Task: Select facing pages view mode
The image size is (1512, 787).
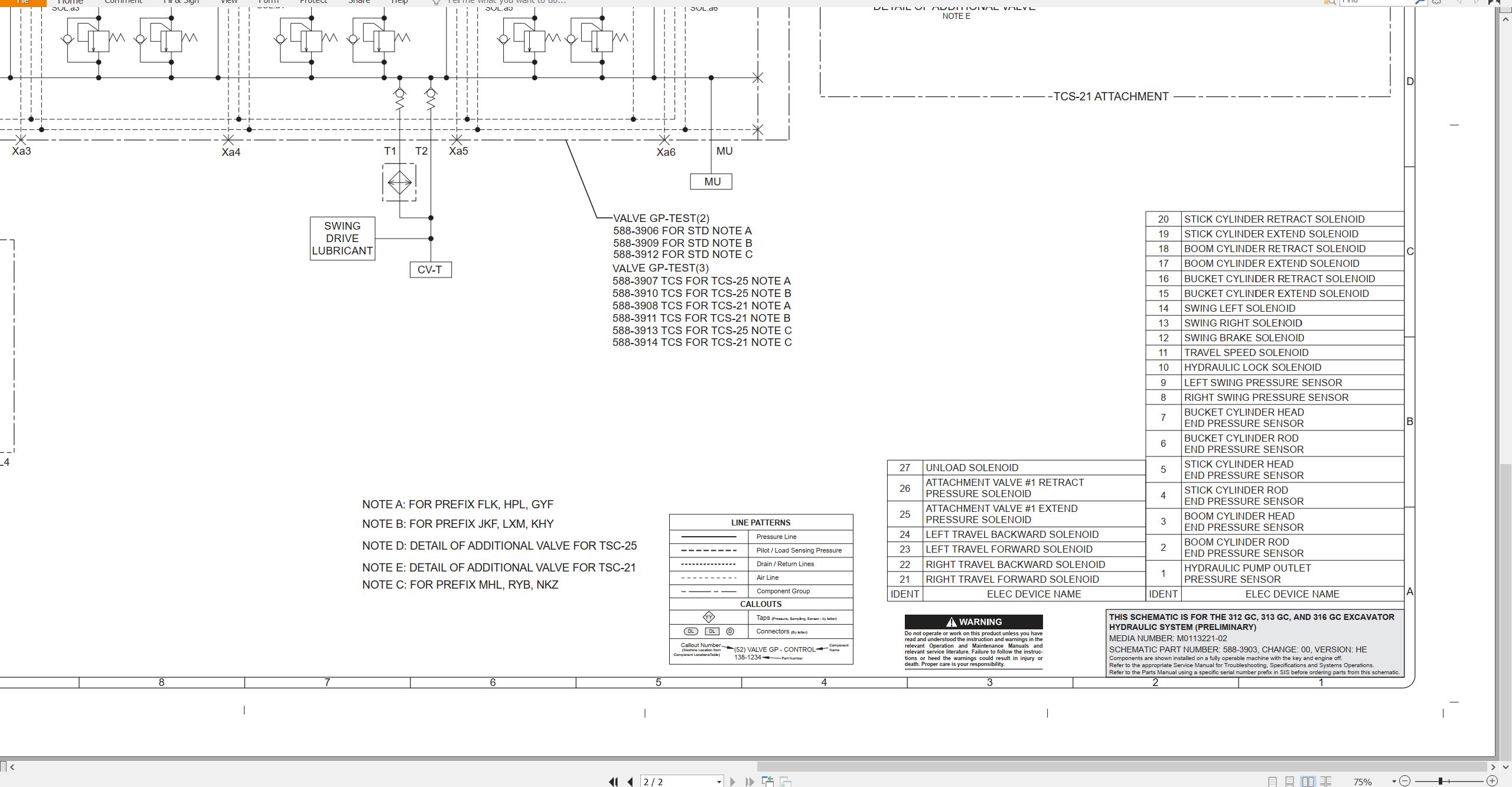Action: coord(1308,782)
